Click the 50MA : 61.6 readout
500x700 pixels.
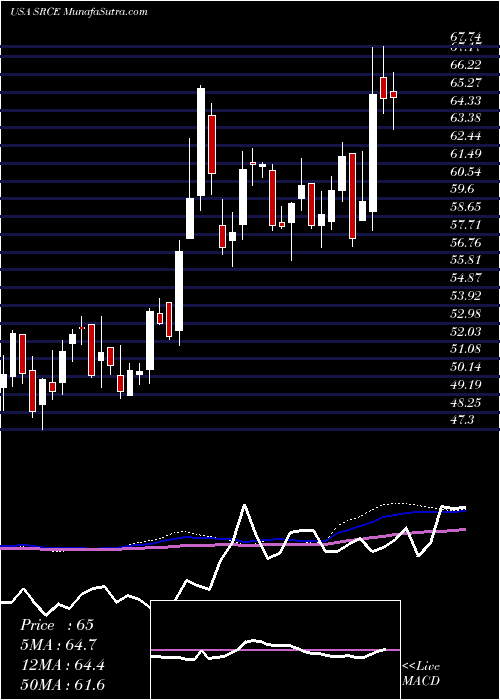click(x=62, y=685)
